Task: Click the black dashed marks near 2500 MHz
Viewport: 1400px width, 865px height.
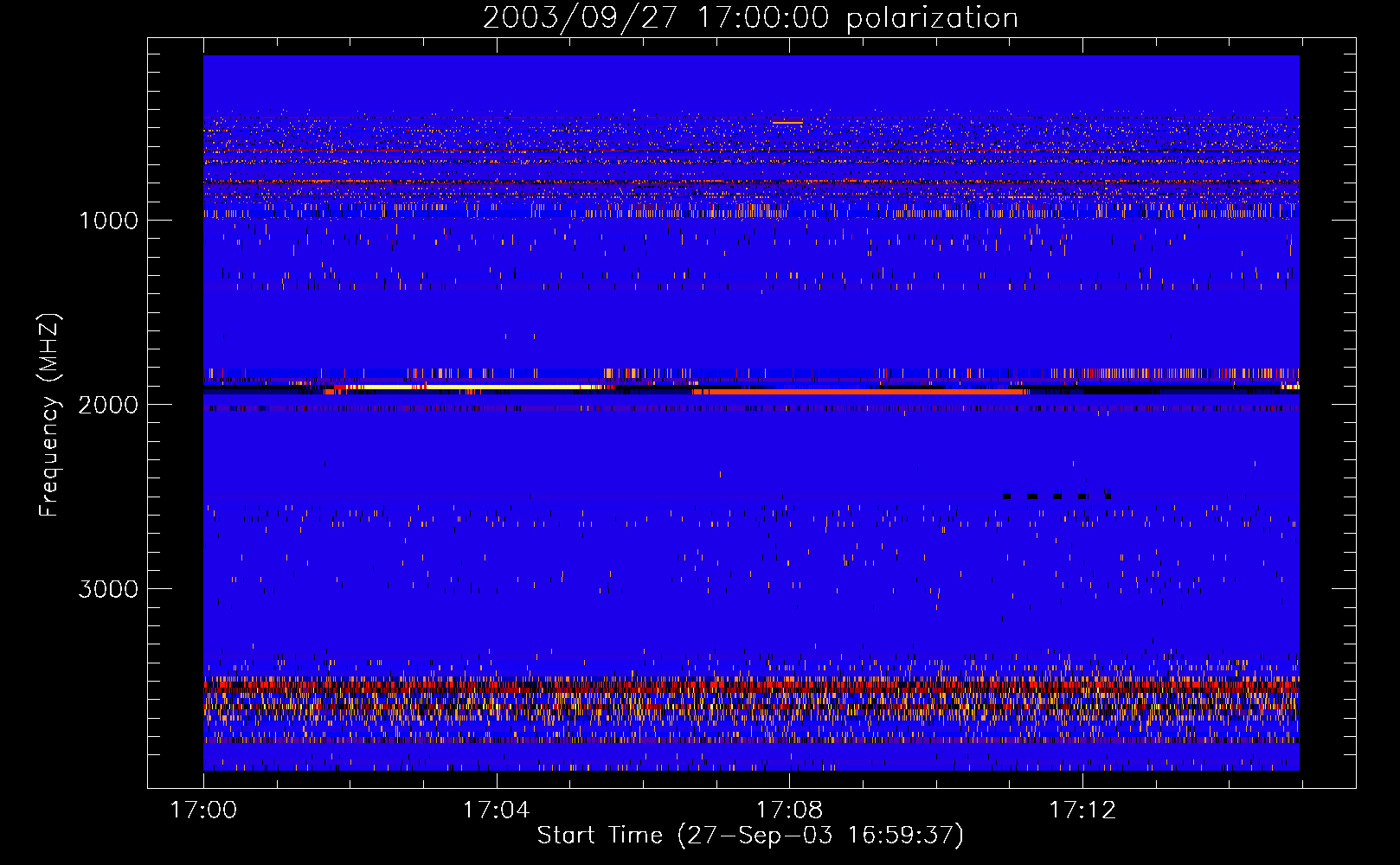Action: click(x=1056, y=497)
